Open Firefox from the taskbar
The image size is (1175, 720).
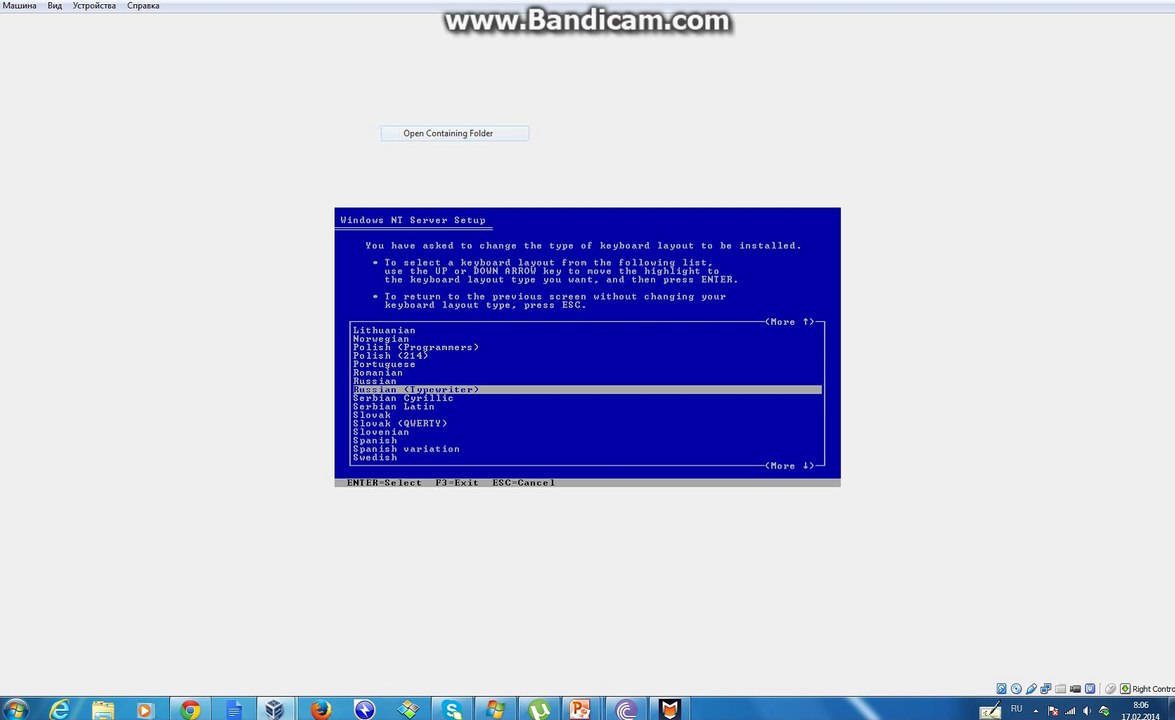click(321, 709)
